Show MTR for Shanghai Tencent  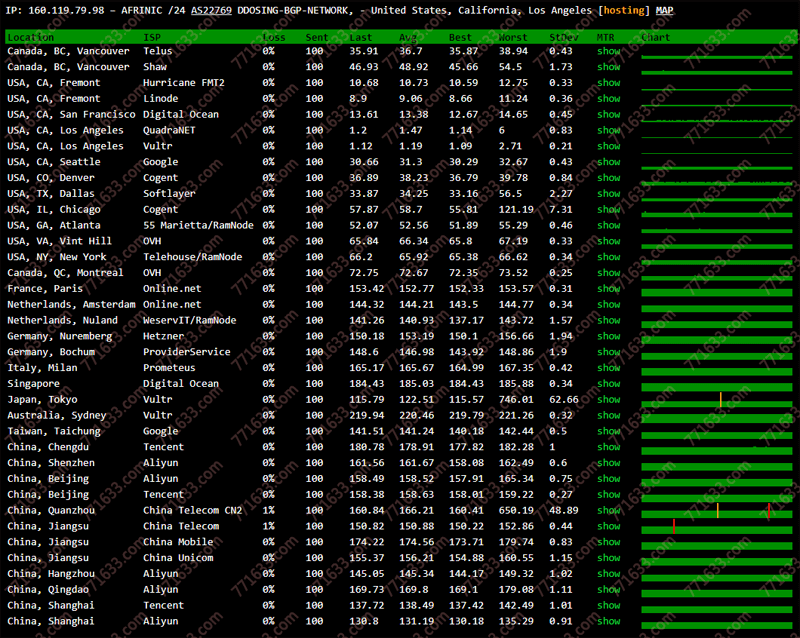609,605
